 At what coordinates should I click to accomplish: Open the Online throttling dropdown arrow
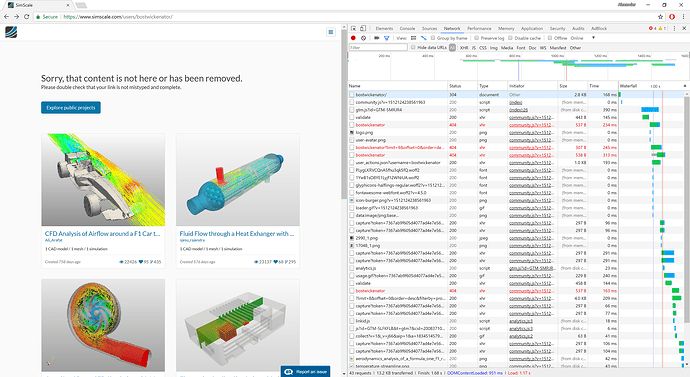point(593,38)
